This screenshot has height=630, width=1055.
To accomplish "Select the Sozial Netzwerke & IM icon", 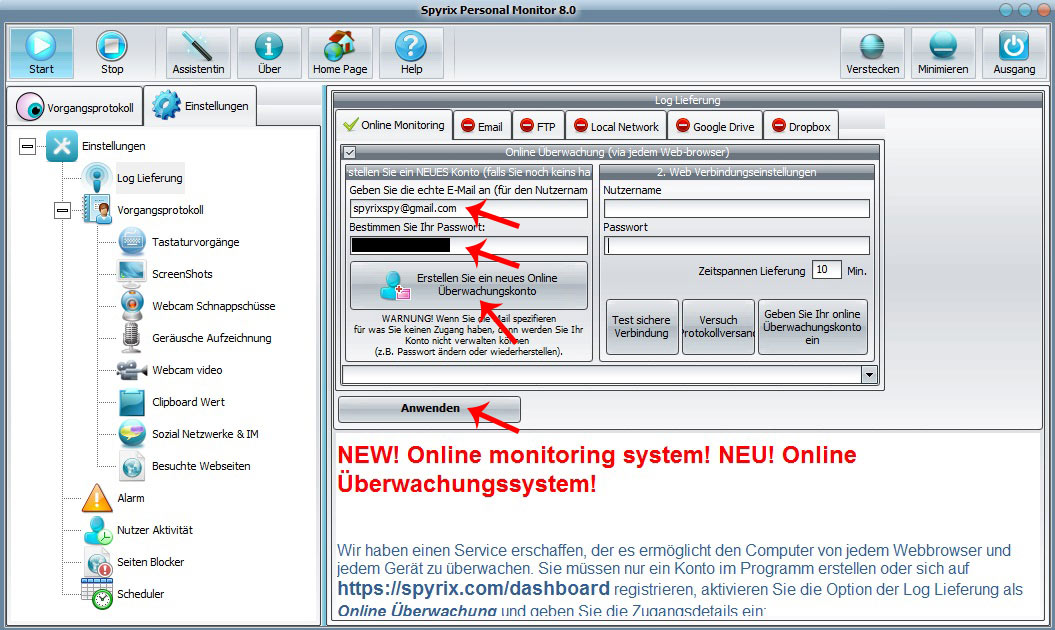I will click(132, 433).
